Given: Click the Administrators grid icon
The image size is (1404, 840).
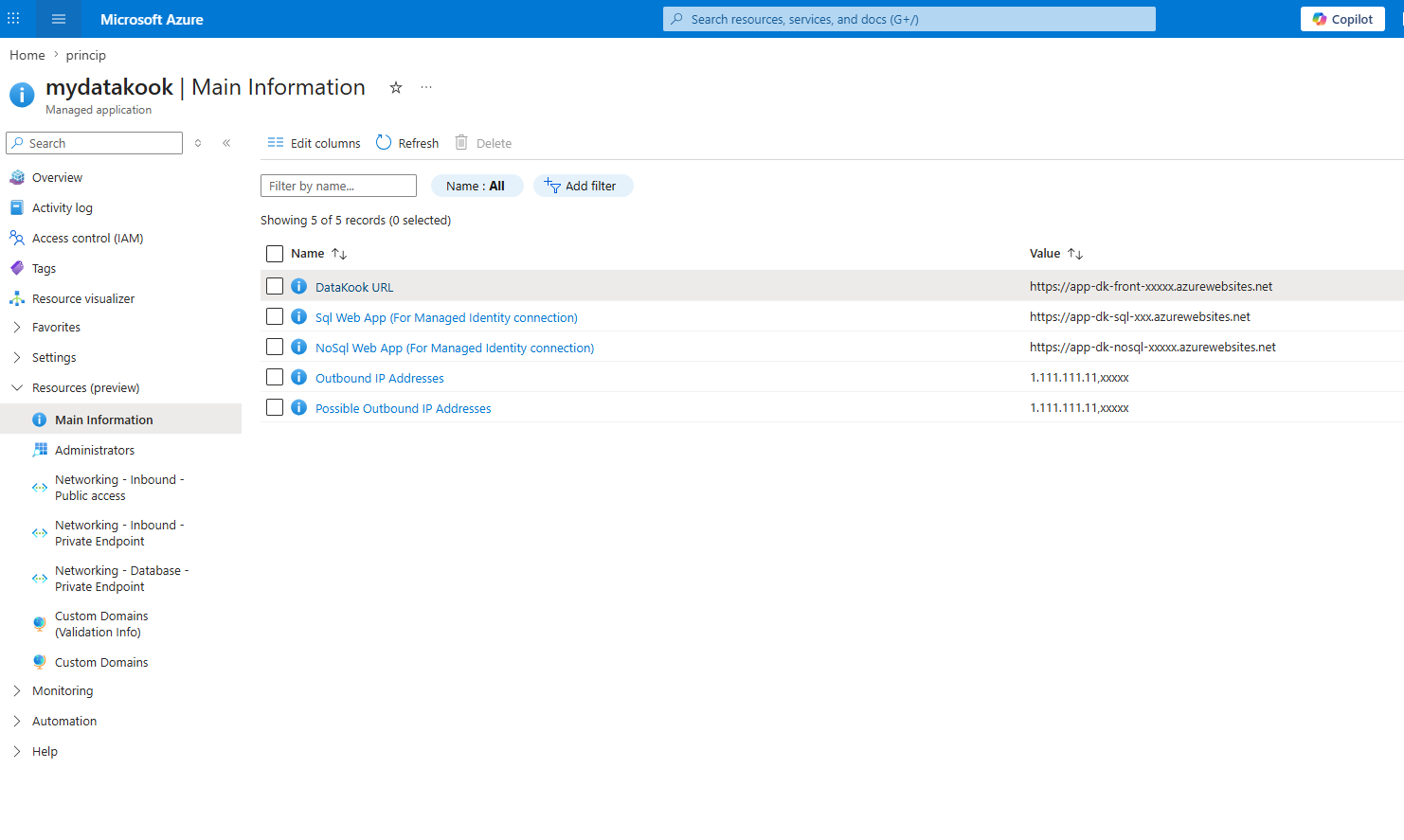Looking at the screenshot, I should point(40,450).
